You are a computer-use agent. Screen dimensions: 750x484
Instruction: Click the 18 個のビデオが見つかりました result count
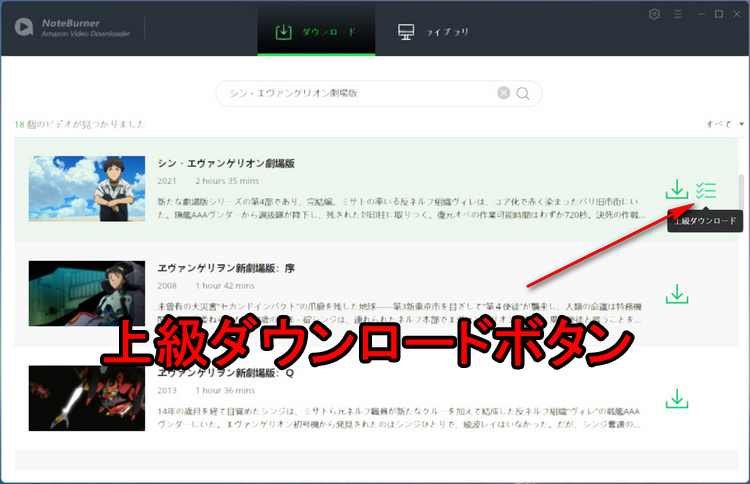click(x=80, y=124)
